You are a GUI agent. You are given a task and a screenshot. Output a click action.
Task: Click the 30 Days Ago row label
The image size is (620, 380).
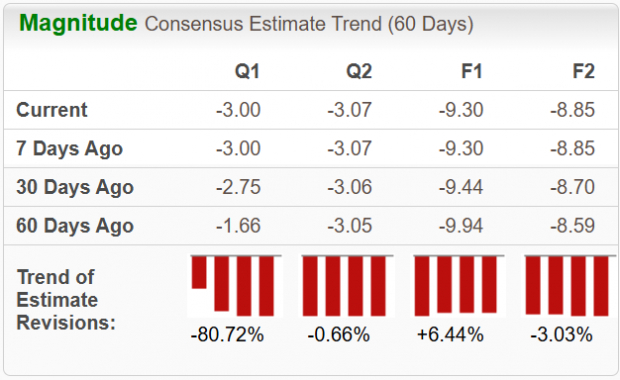75,187
